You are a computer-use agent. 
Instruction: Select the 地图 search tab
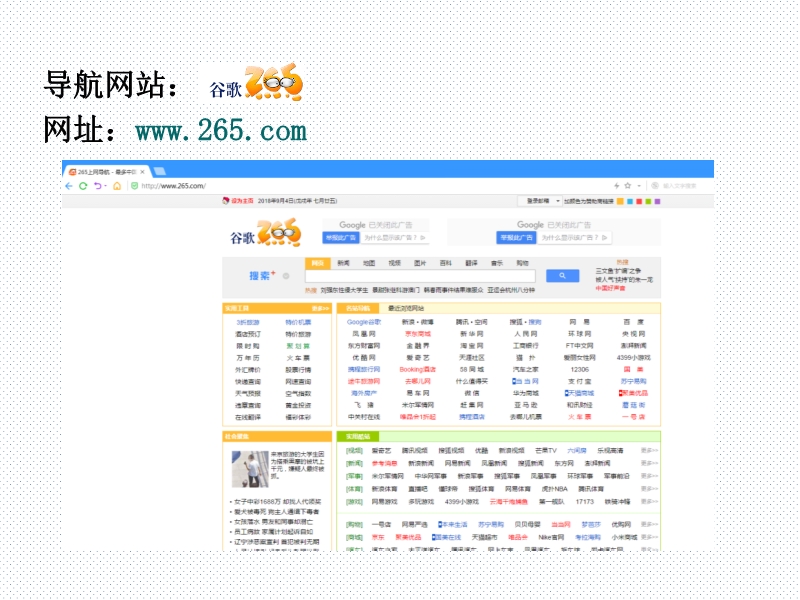pyautogui.click(x=368, y=263)
